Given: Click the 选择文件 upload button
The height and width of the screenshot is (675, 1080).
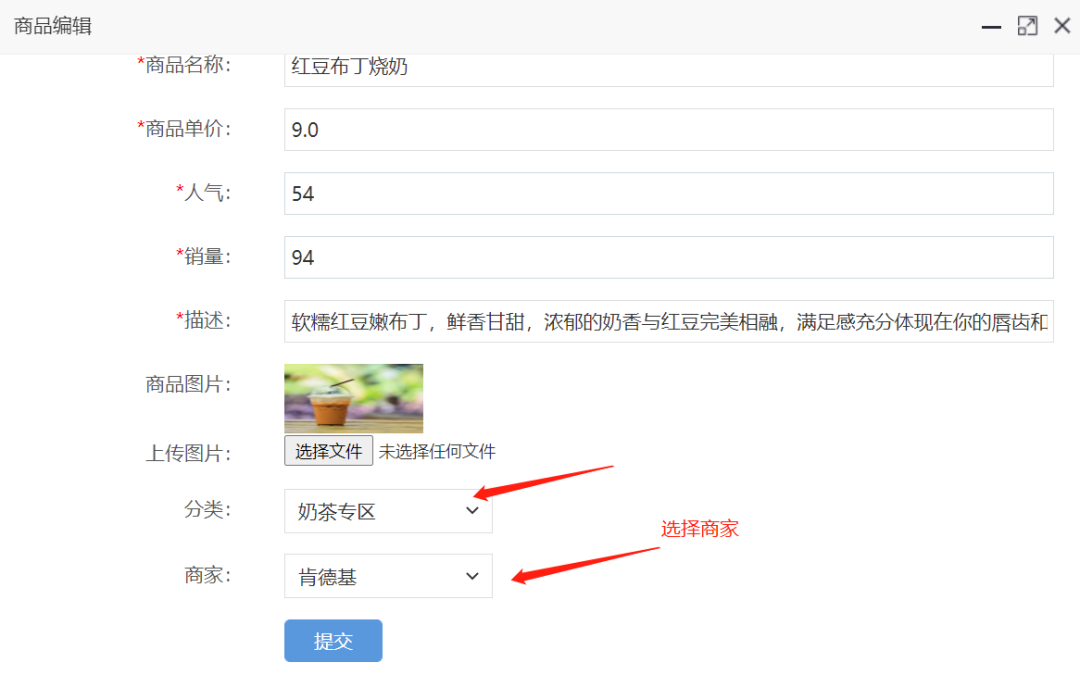Looking at the screenshot, I should coord(329,450).
